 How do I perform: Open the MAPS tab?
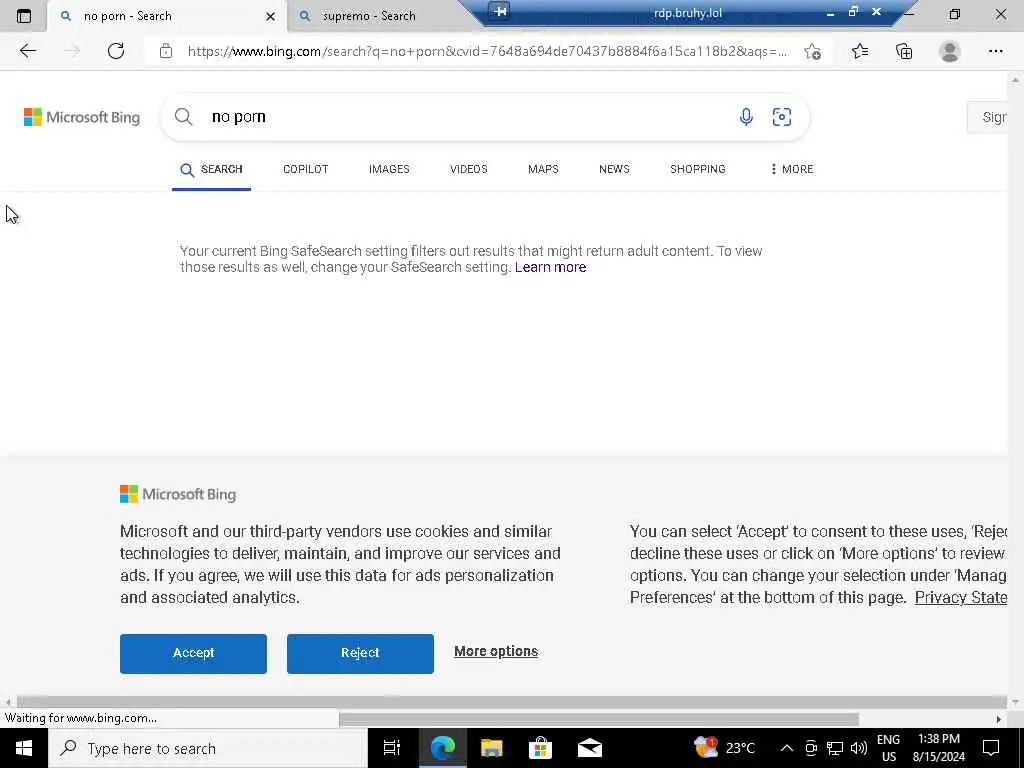coord(543,169)
